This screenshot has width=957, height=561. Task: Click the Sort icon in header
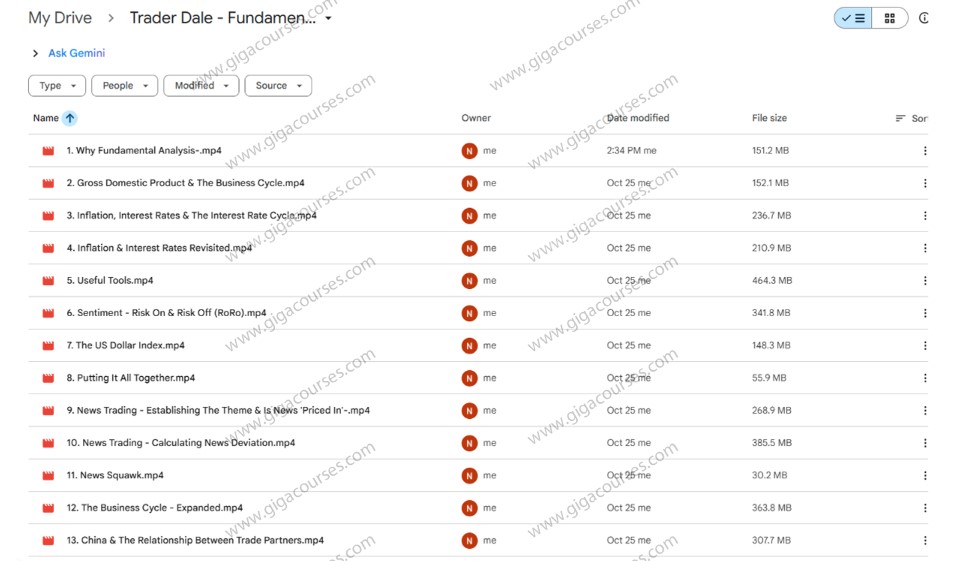901,118
